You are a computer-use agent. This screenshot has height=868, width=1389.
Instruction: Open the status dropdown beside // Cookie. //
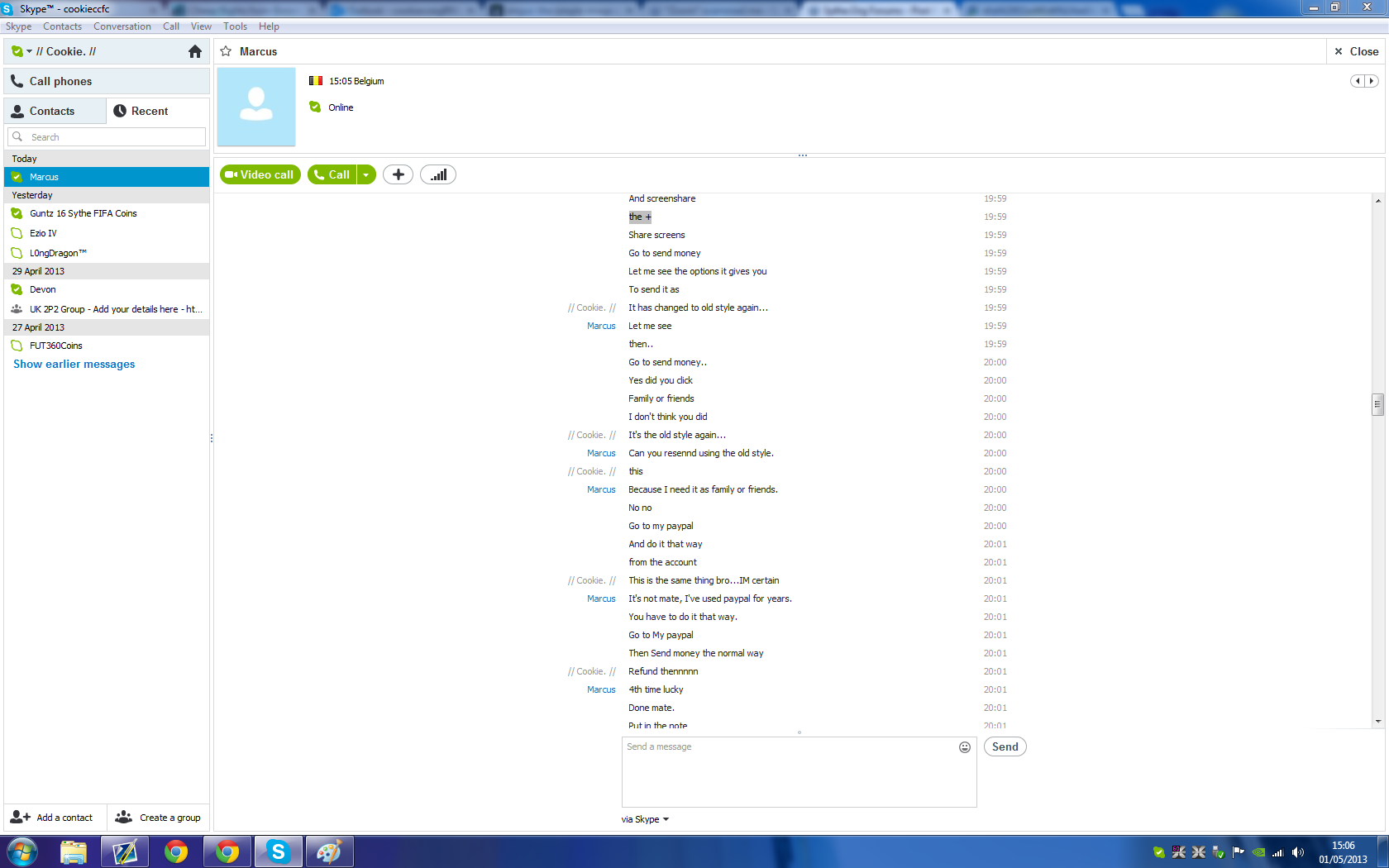(x=30, y=51)
